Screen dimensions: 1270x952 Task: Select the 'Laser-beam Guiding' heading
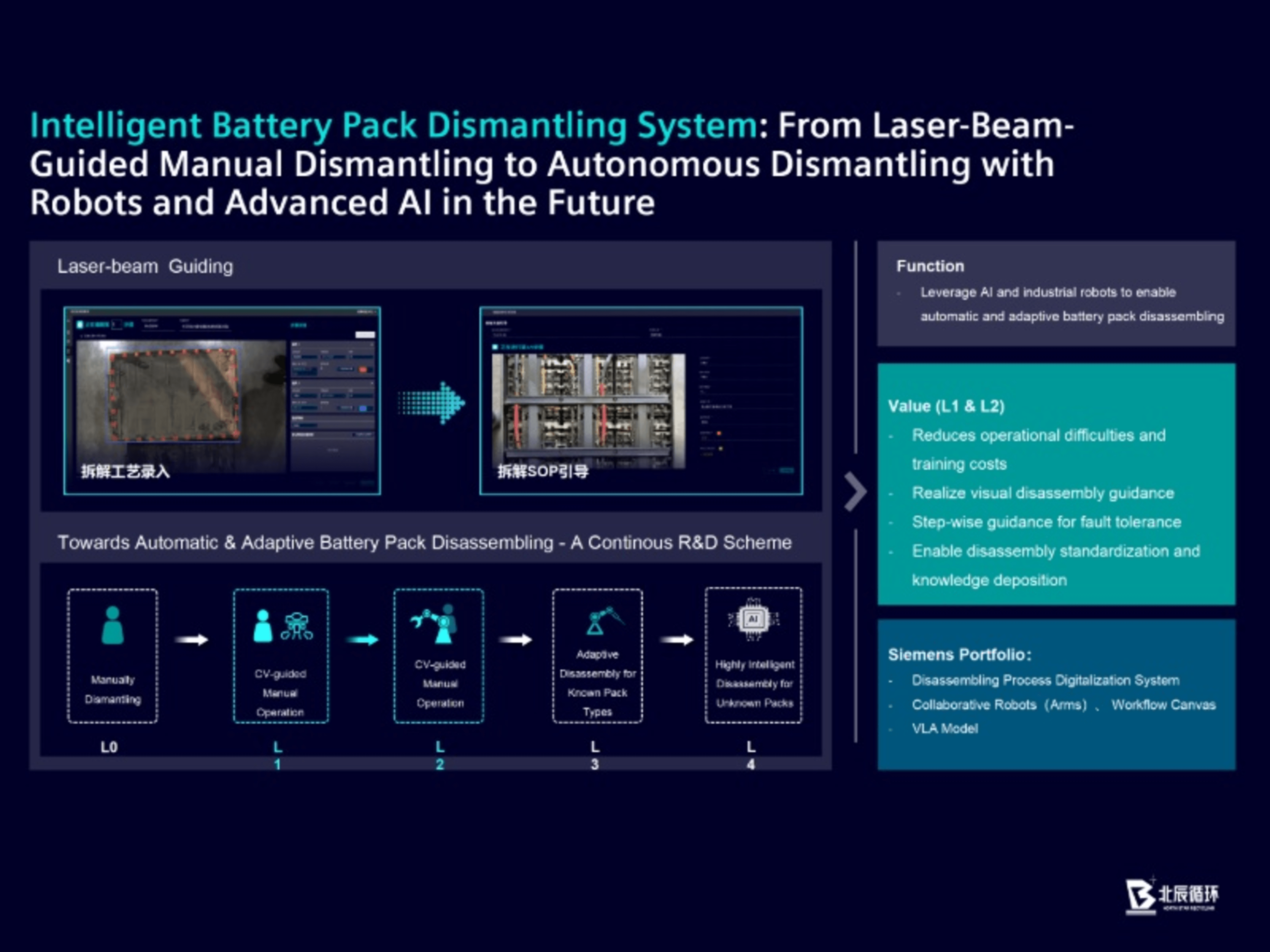(145, 266)
